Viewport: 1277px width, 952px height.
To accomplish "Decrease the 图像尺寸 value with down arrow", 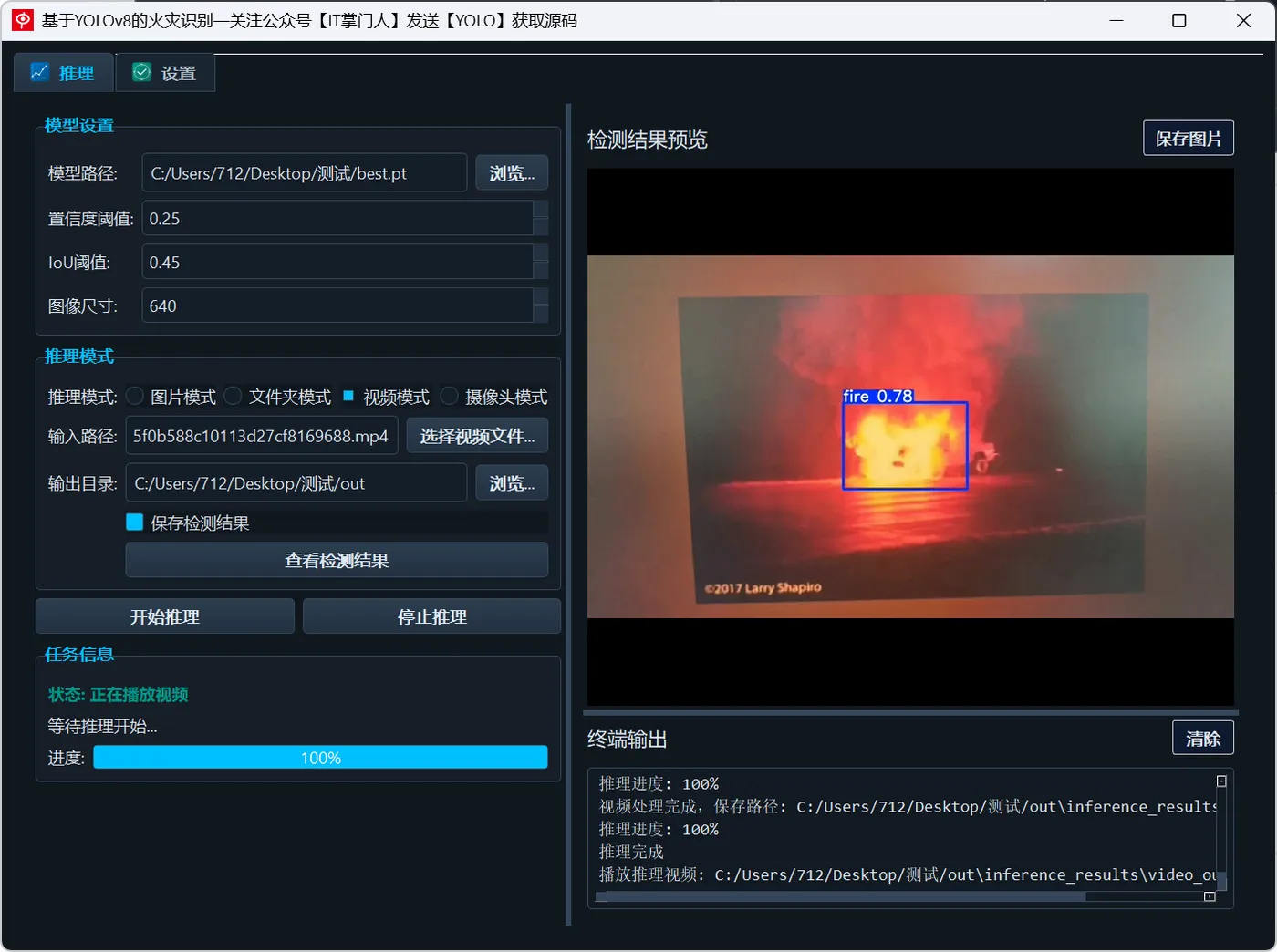I will pos(541,315).
